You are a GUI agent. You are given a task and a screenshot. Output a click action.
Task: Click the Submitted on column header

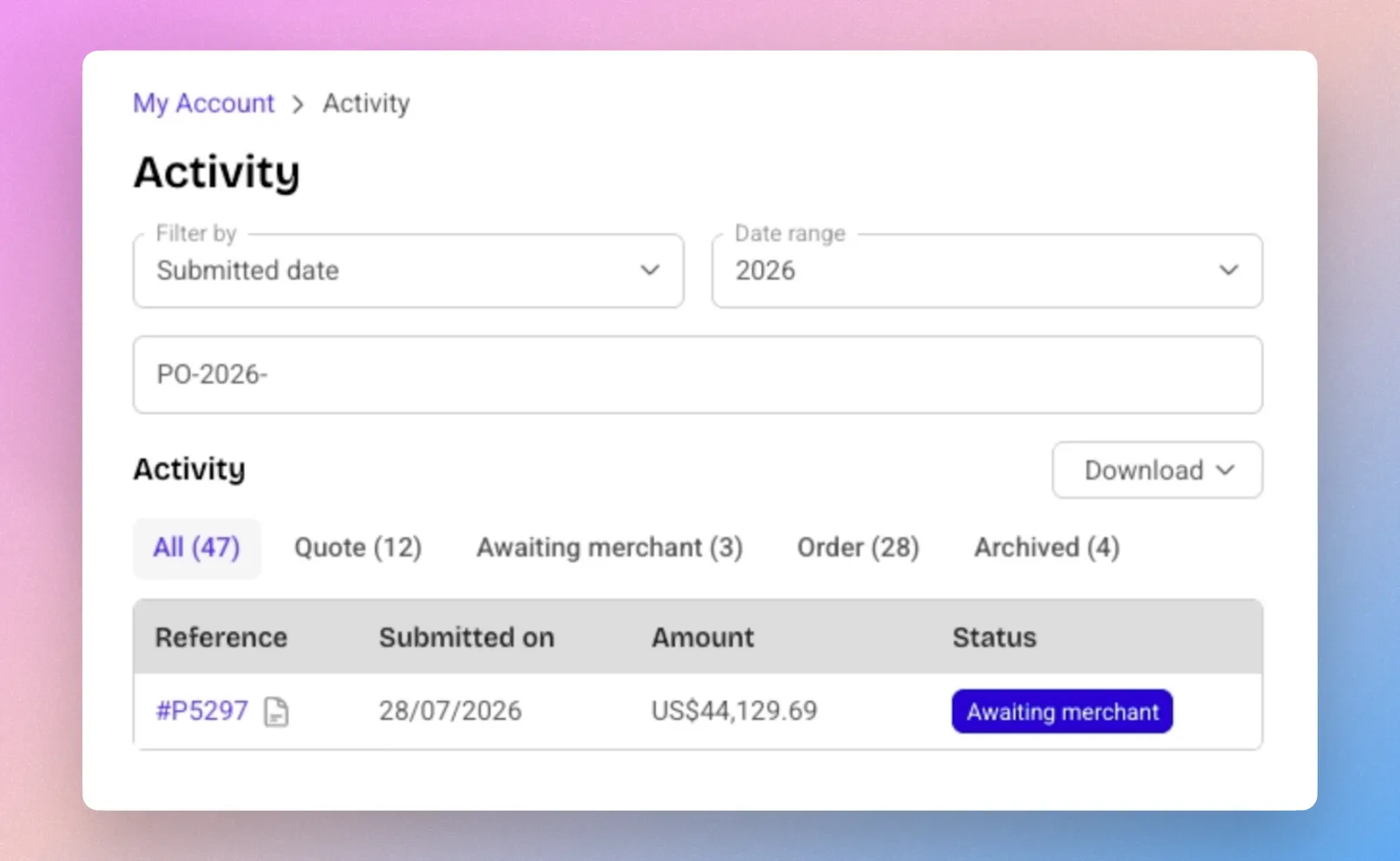466,638
